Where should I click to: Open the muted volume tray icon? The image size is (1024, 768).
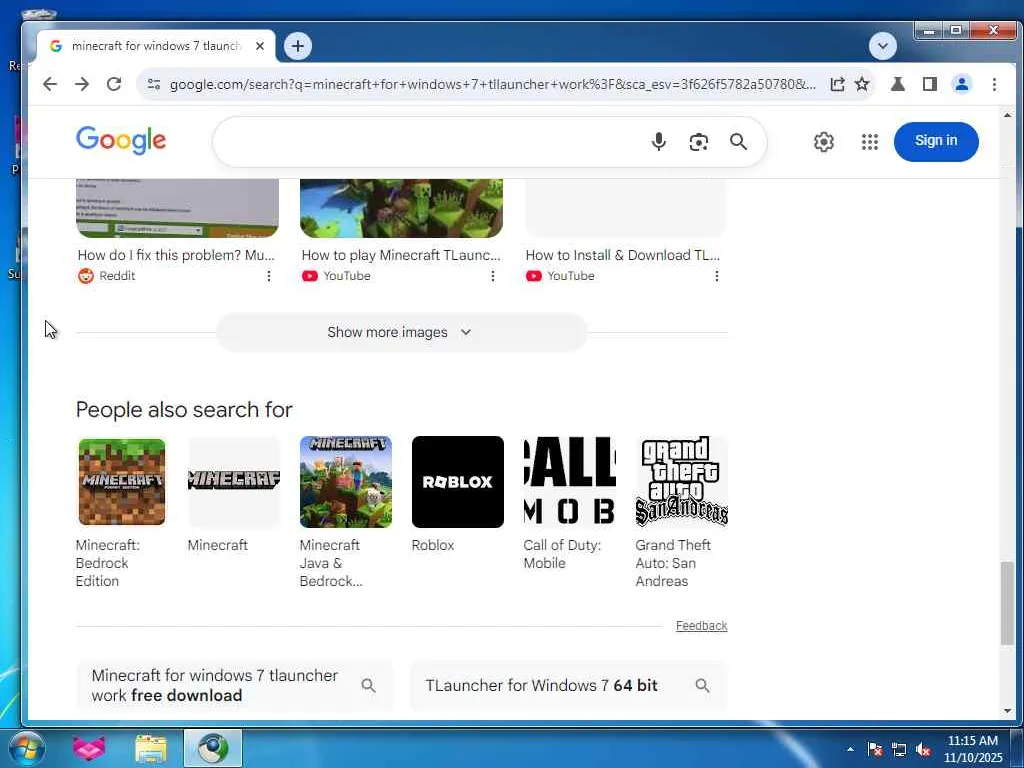coord(923,750)
